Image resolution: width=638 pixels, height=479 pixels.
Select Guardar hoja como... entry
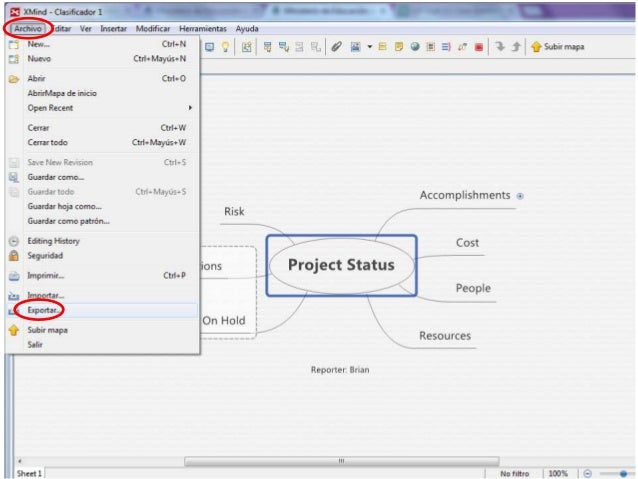(102, 206)
